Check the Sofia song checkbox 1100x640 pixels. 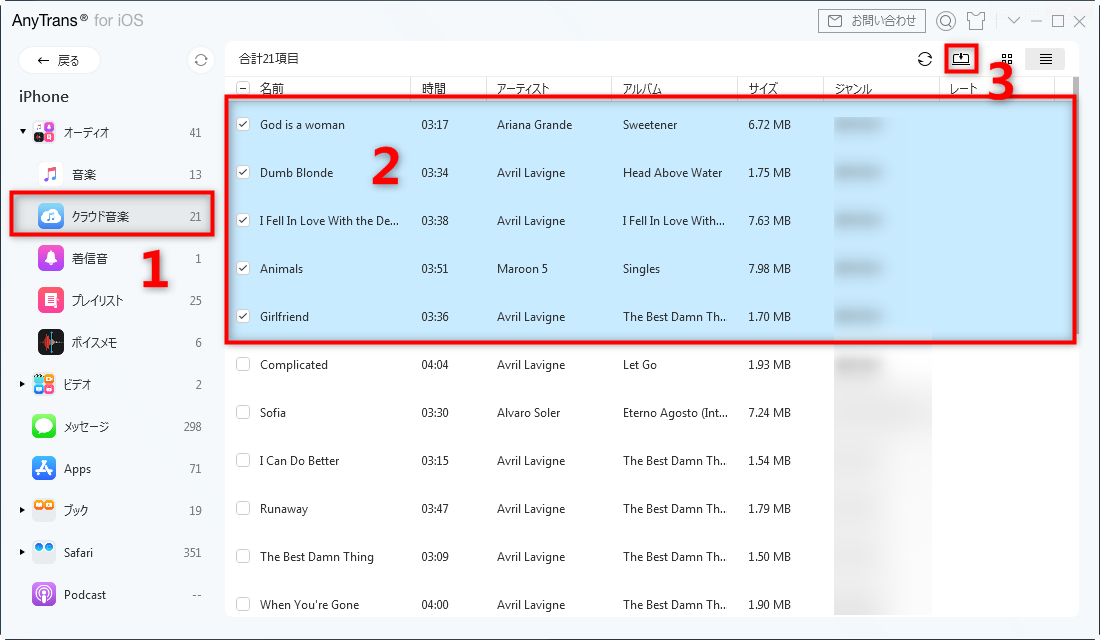point(243,412)
